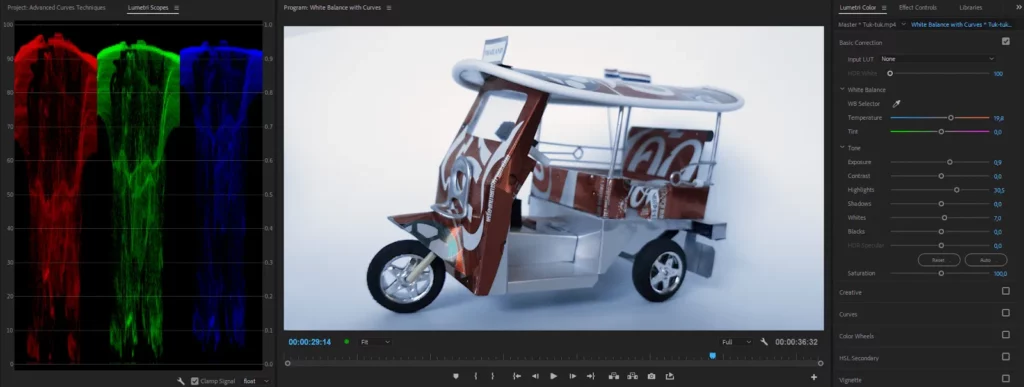Viewport: 1024px width, 387px height.
Task: Click the tuk-tuk video preview frame
Action: click(x=554, y=178)
